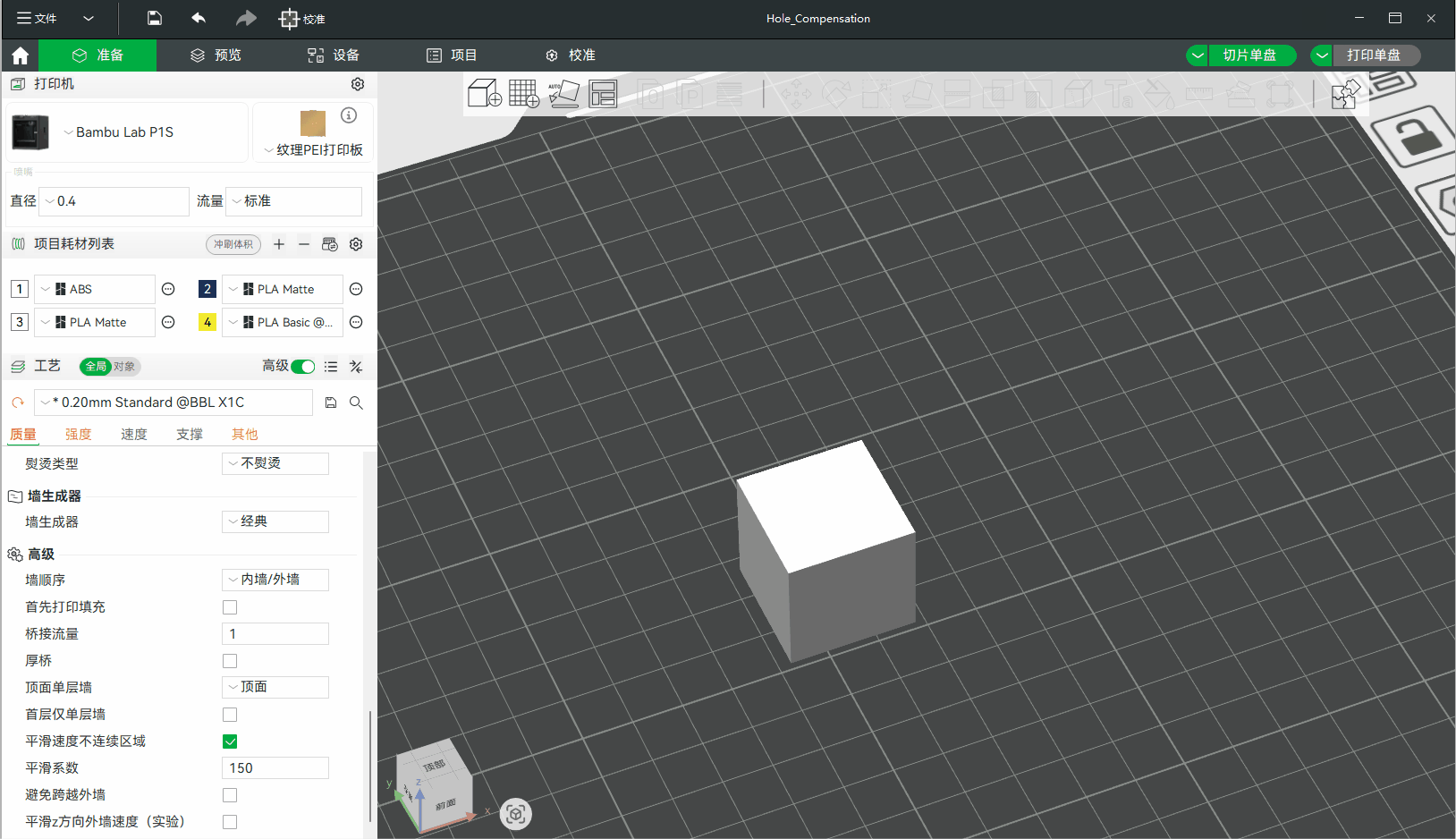Click the add plate grid icon
Screen dimensions: 1456x839
coord(524,93)
